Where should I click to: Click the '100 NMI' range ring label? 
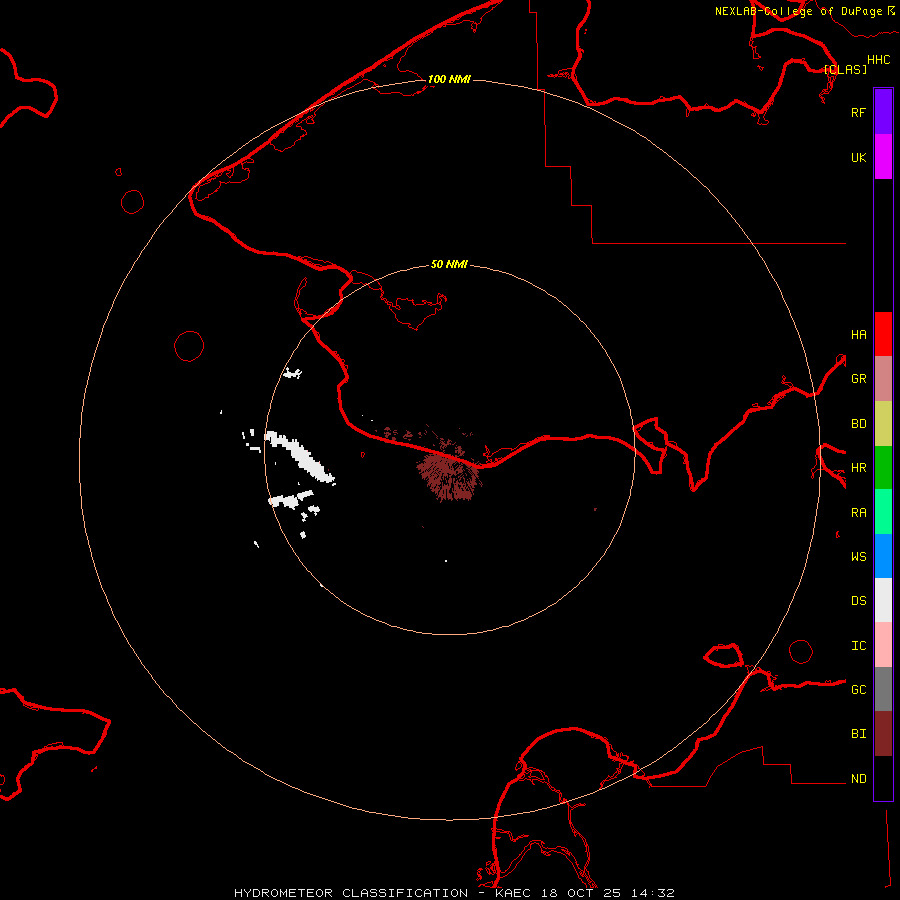[449, 79]
